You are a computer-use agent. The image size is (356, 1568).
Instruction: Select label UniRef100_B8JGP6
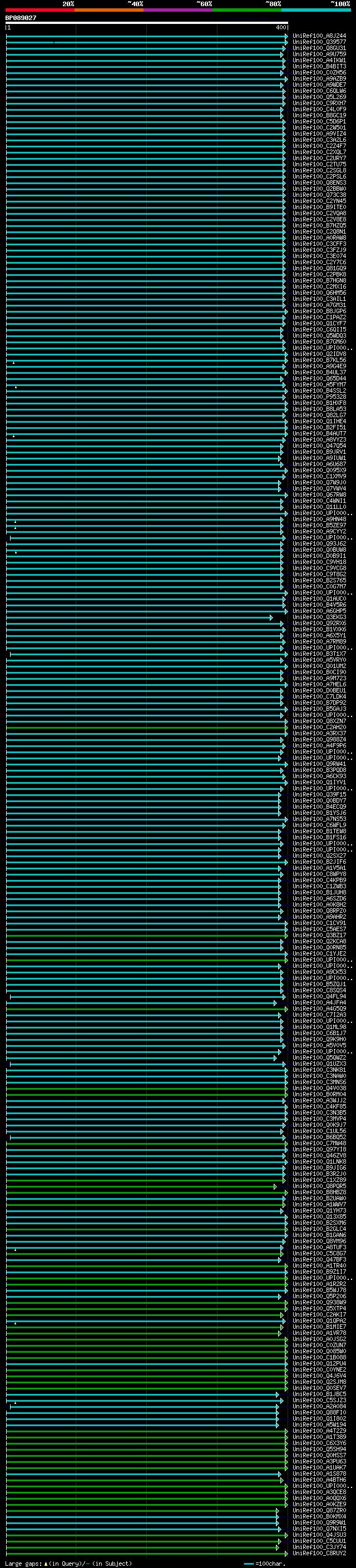(x=319, y=311)
